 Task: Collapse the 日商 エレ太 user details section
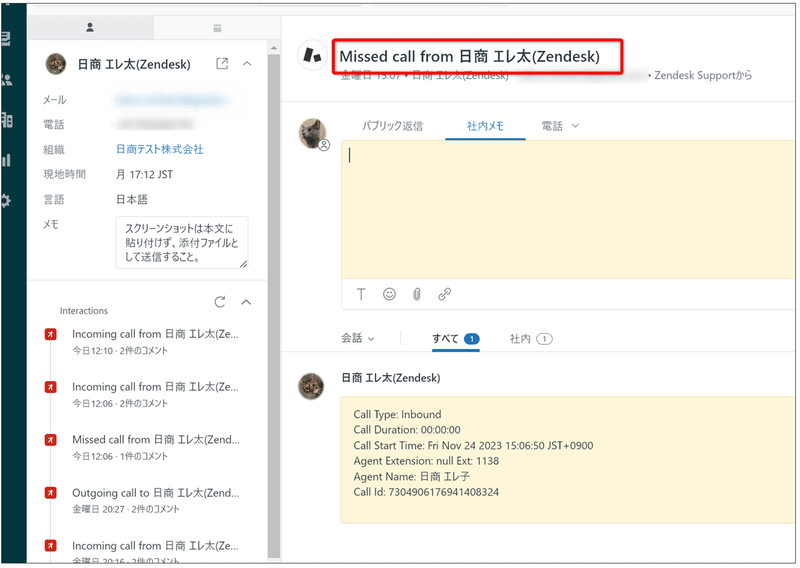(247, 64)
